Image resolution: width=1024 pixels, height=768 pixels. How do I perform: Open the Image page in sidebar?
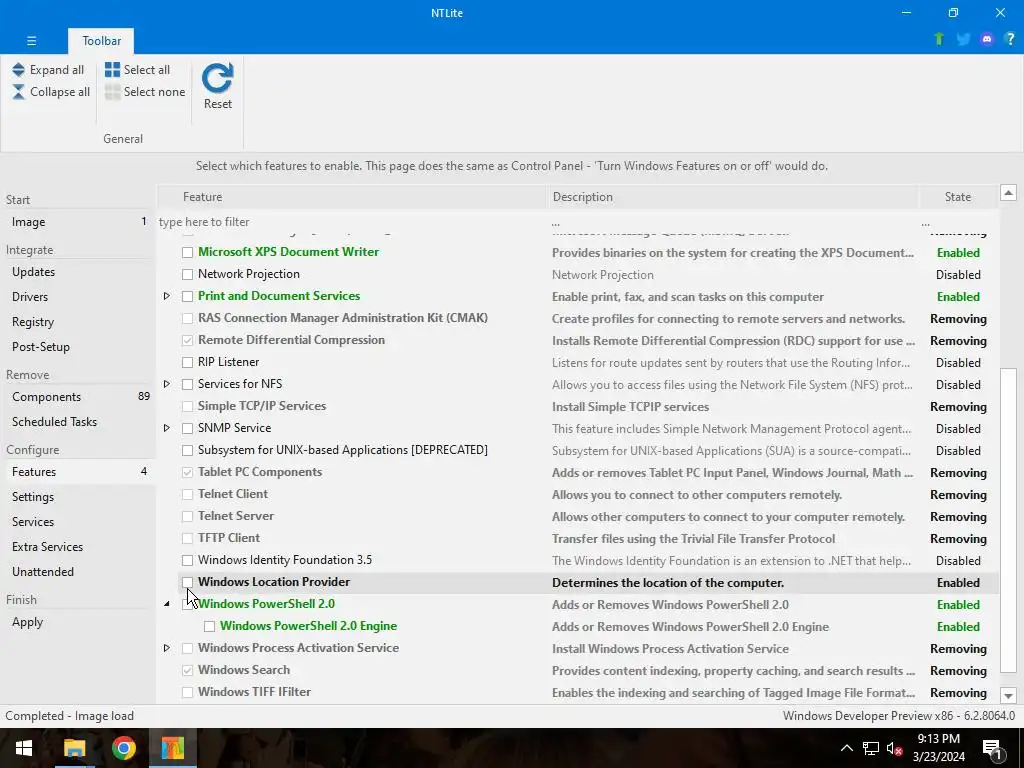point(78,222)
